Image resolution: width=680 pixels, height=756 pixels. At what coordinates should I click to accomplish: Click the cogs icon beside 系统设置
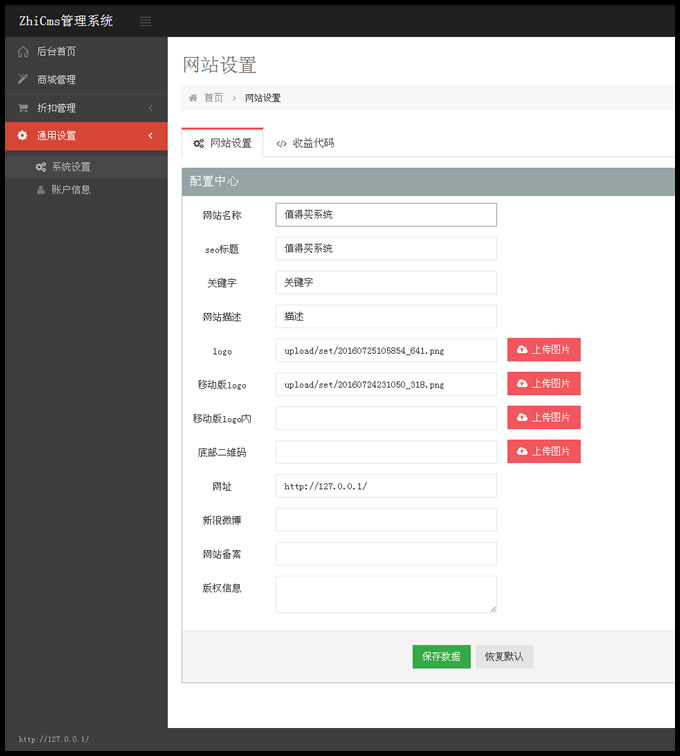41,167
